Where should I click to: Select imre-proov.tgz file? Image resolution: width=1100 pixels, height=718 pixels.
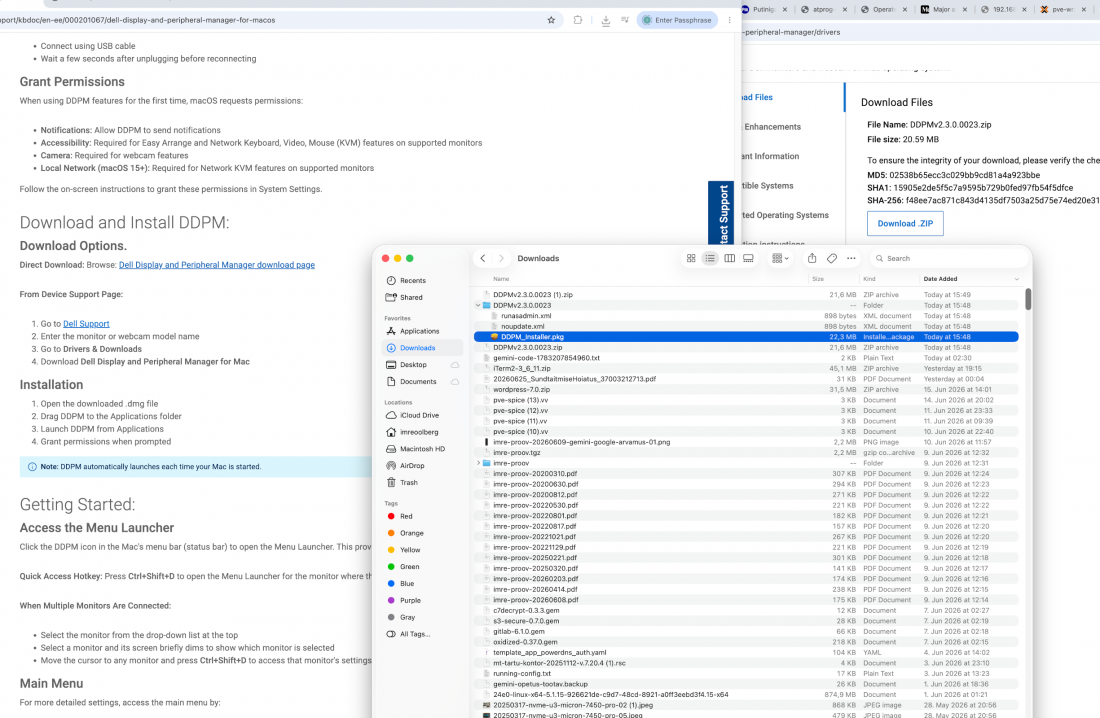click(746, 453)
